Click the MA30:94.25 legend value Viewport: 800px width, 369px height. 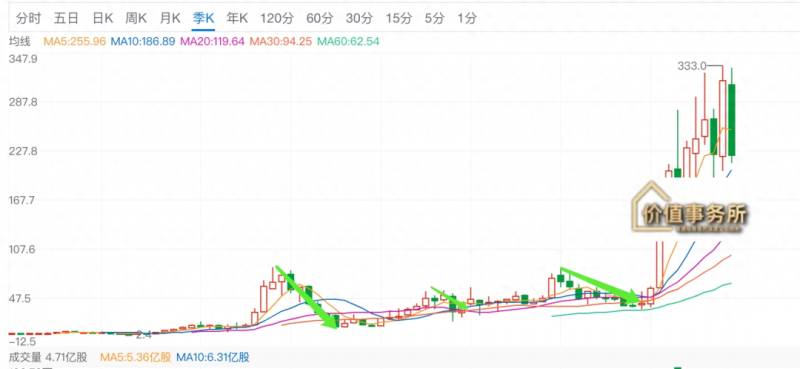tap(281, 41)
